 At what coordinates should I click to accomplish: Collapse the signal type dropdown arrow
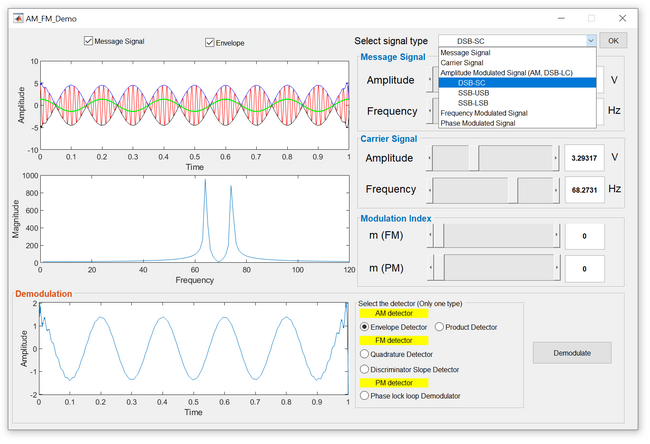(x=590, y=41)
